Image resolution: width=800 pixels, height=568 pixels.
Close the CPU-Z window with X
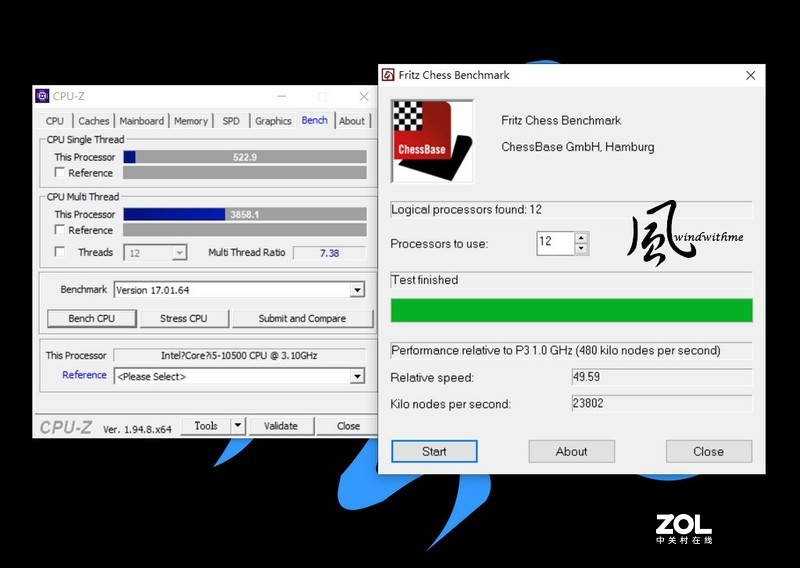point(364,96)
